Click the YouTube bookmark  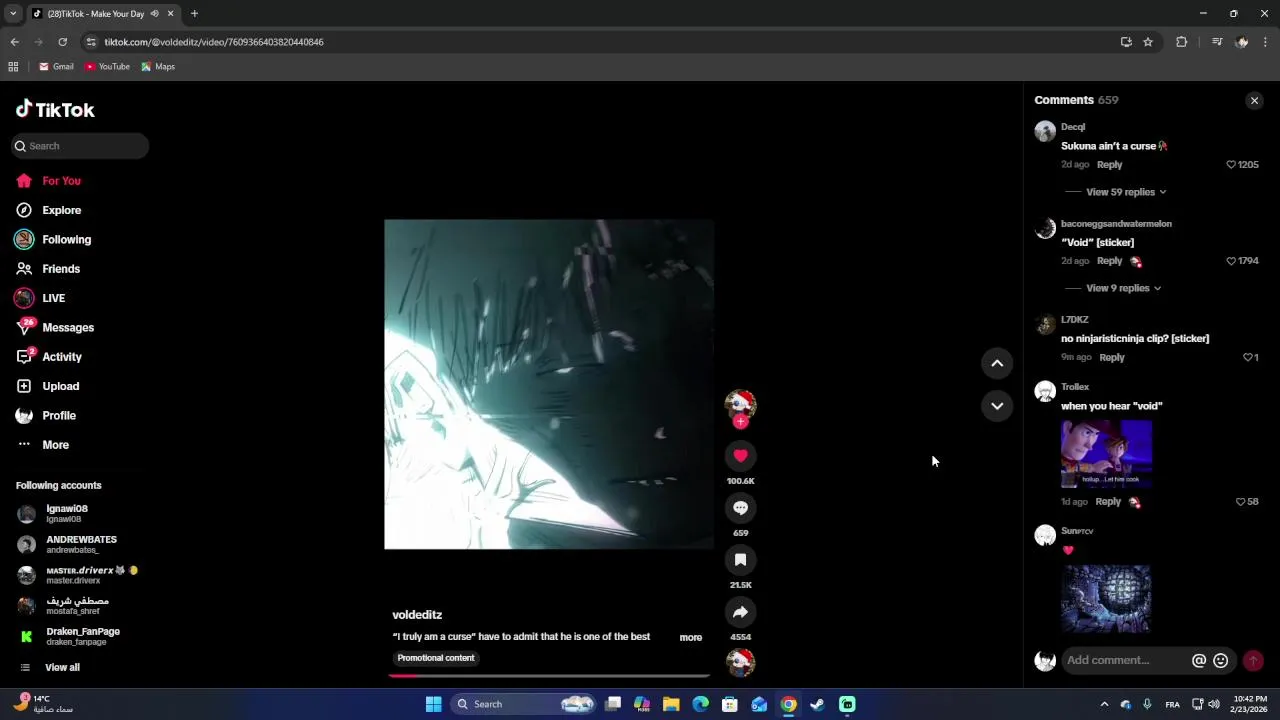107,67
